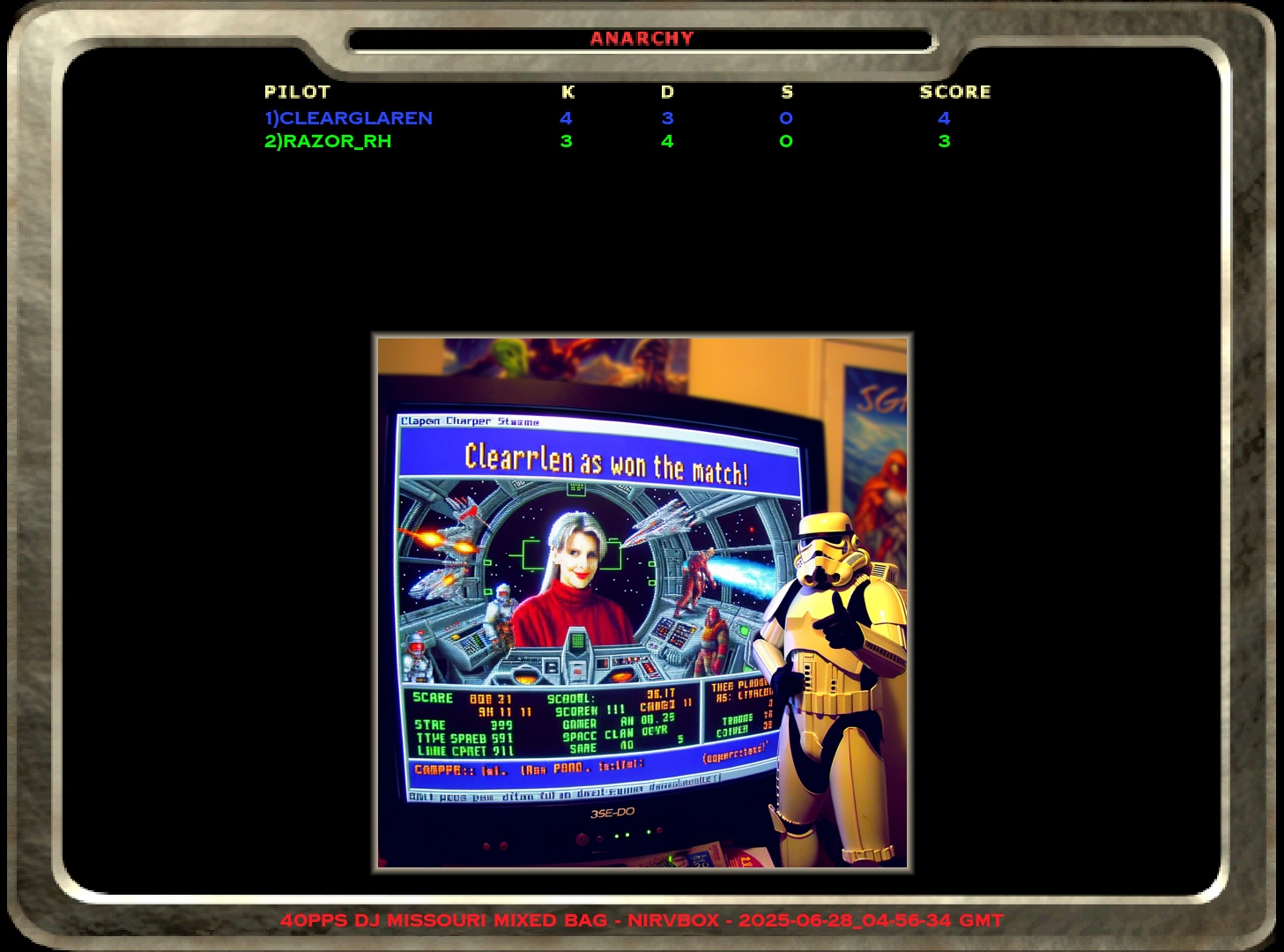
Task: Click RAZOR_RH's deaths value 4
Action: (x=667, y=141)
